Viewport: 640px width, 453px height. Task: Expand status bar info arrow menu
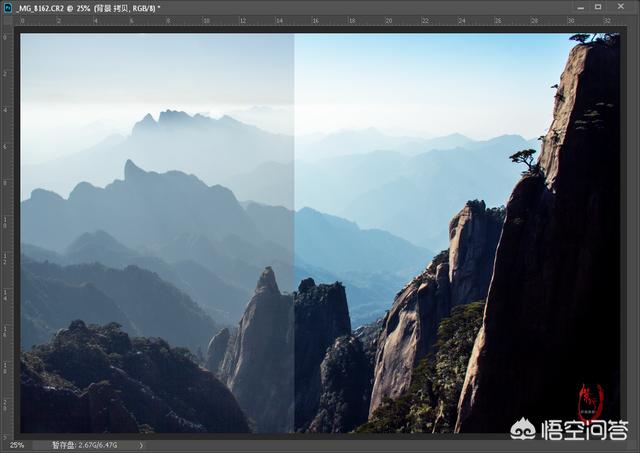click(141, 445)
